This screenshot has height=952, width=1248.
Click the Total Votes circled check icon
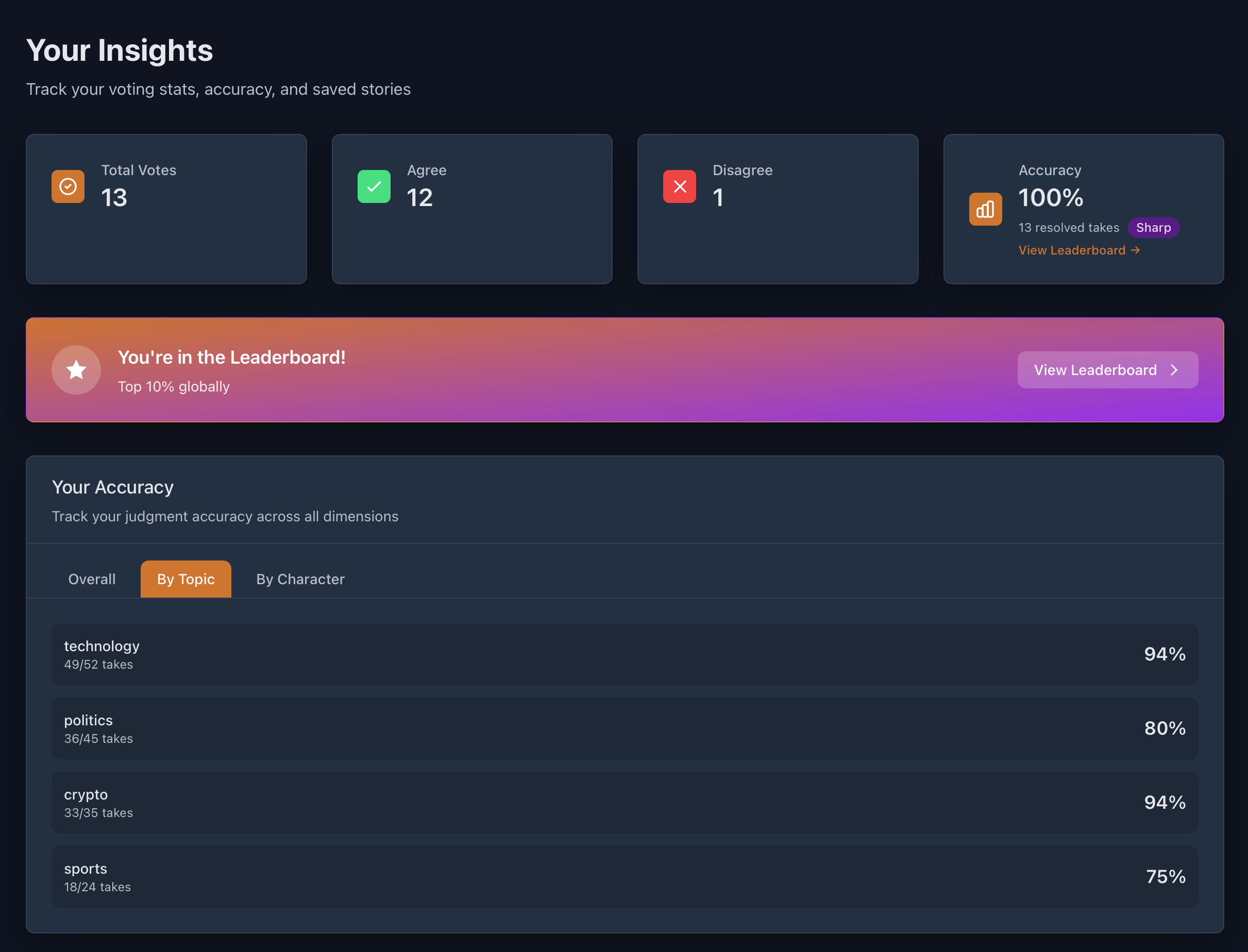(x=68, y=186)
